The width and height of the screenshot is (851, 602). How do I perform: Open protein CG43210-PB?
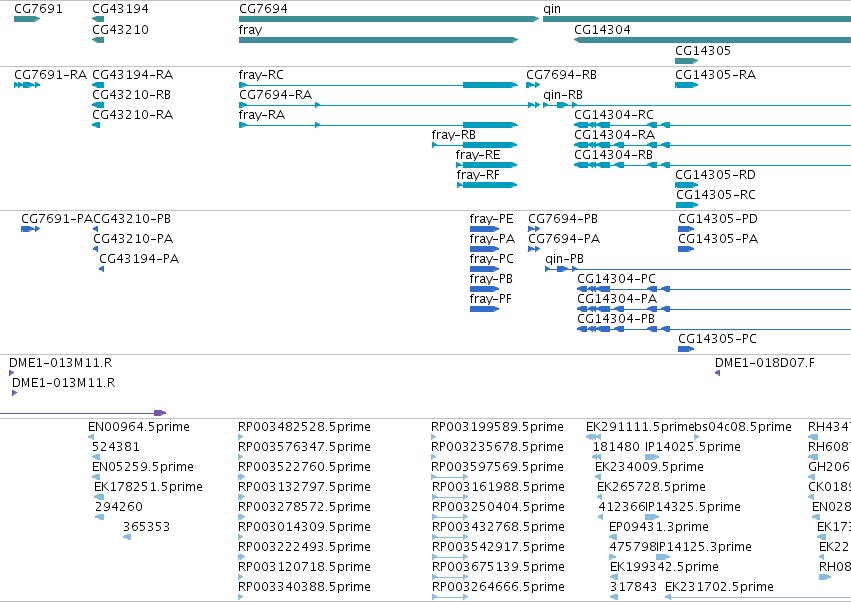tap(132, 219)
